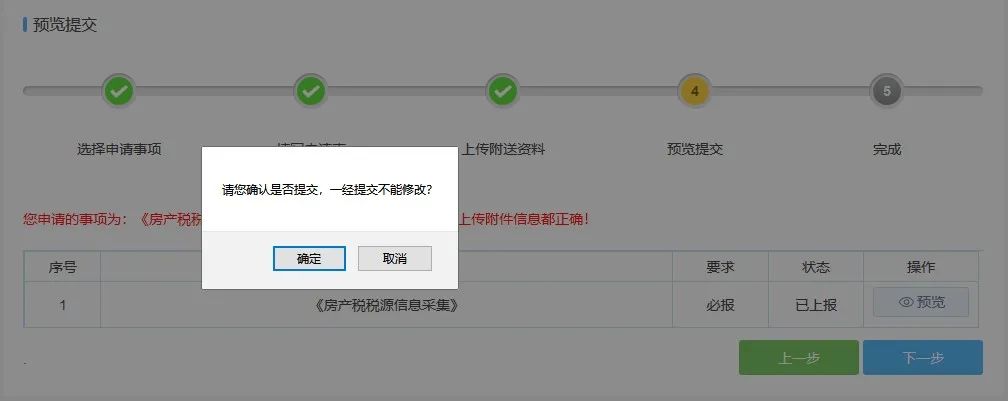Image resolution: width=1008 pixels, height=401 pixels.
Task: Go back with the green 上一步 button
Action: click(799, 357)
